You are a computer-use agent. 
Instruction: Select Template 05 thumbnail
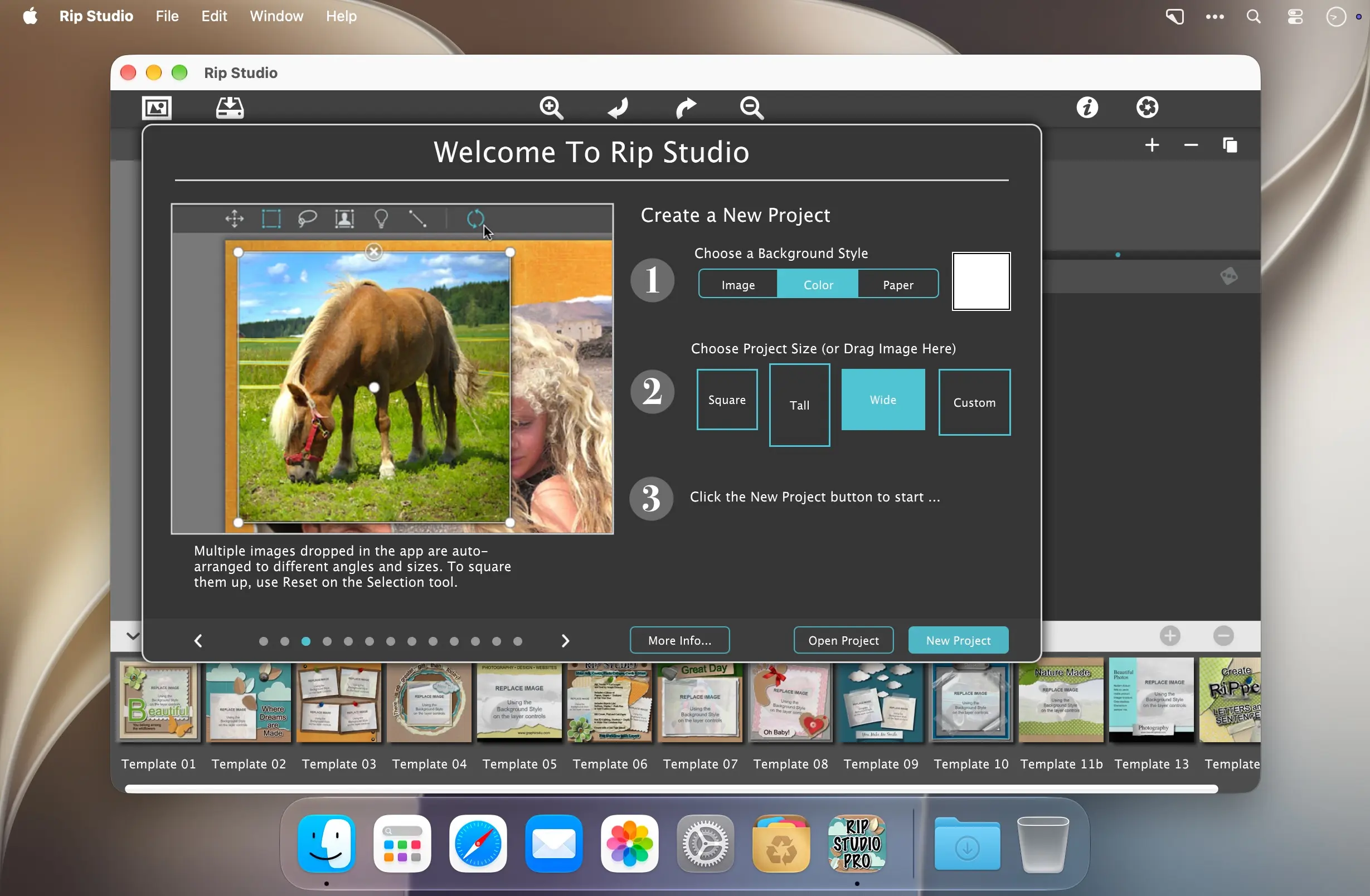coord(519,702)
